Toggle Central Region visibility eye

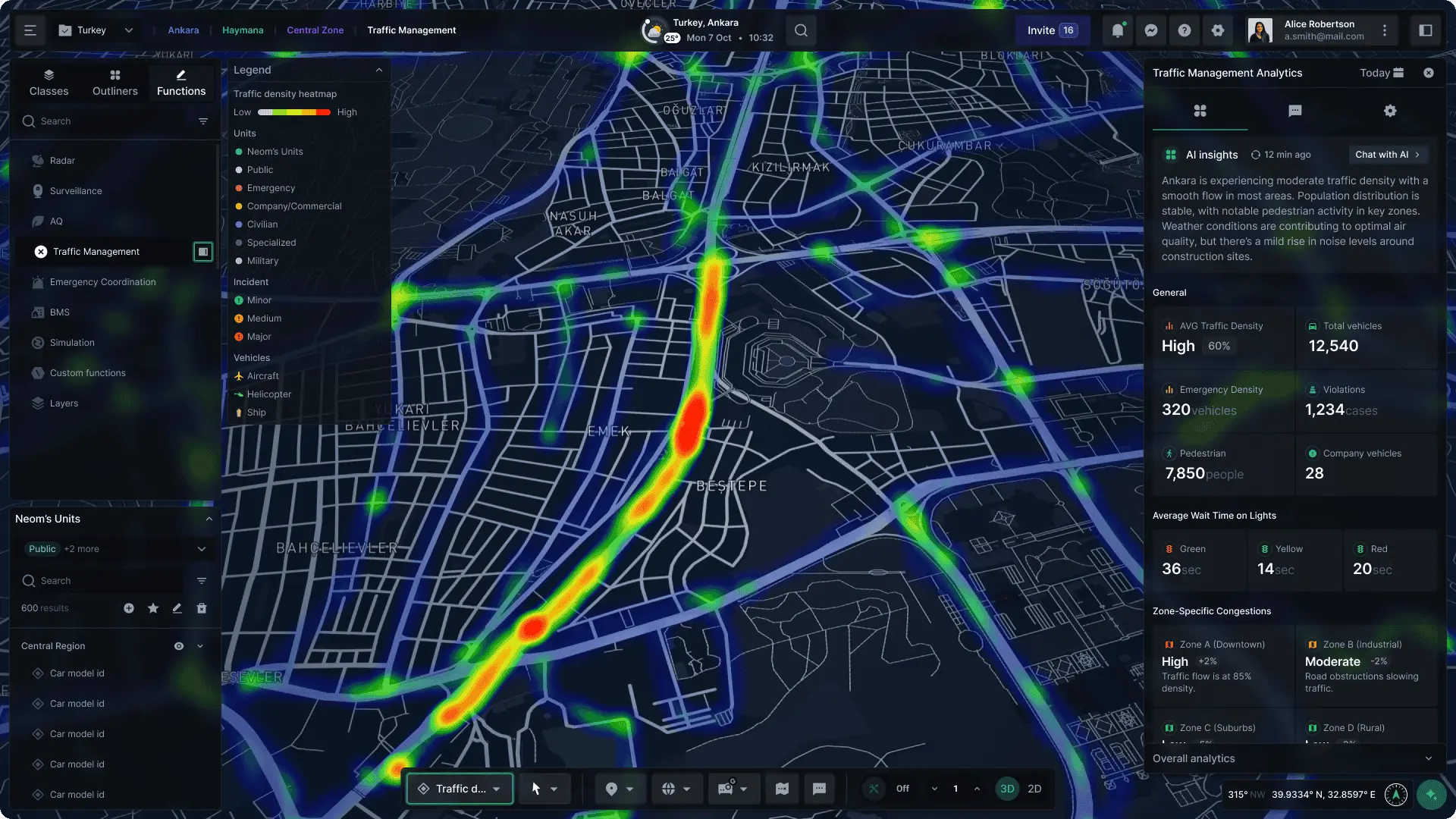click(x=179, y=646)
